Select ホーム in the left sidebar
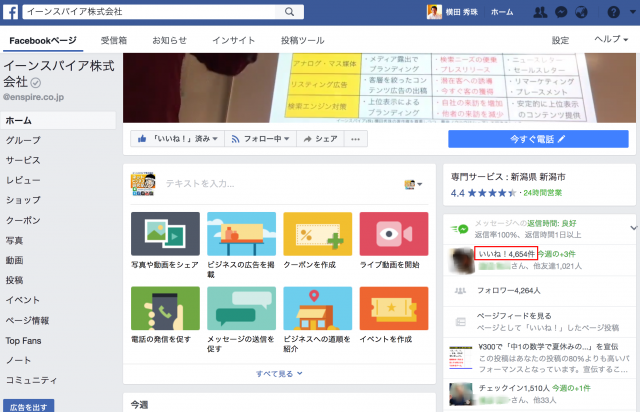Viewport: 640px width, 412px height. (x=58, y=120)
